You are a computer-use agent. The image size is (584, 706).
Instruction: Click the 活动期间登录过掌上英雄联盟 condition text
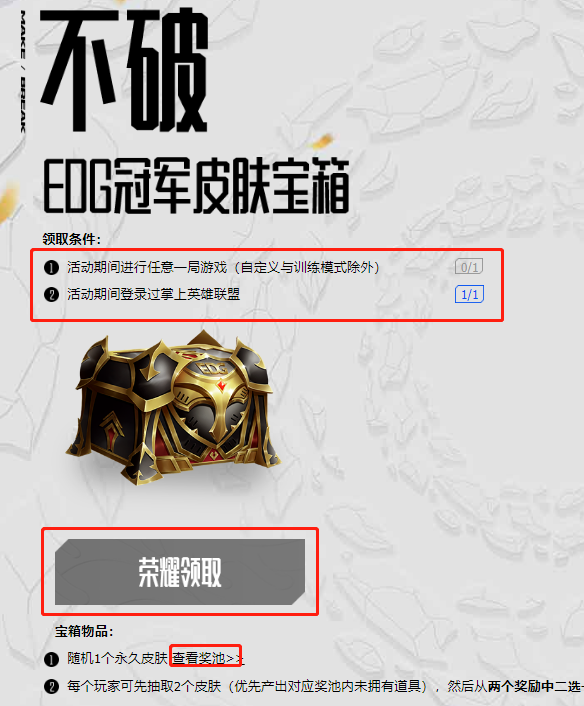[x=154, y=294]
